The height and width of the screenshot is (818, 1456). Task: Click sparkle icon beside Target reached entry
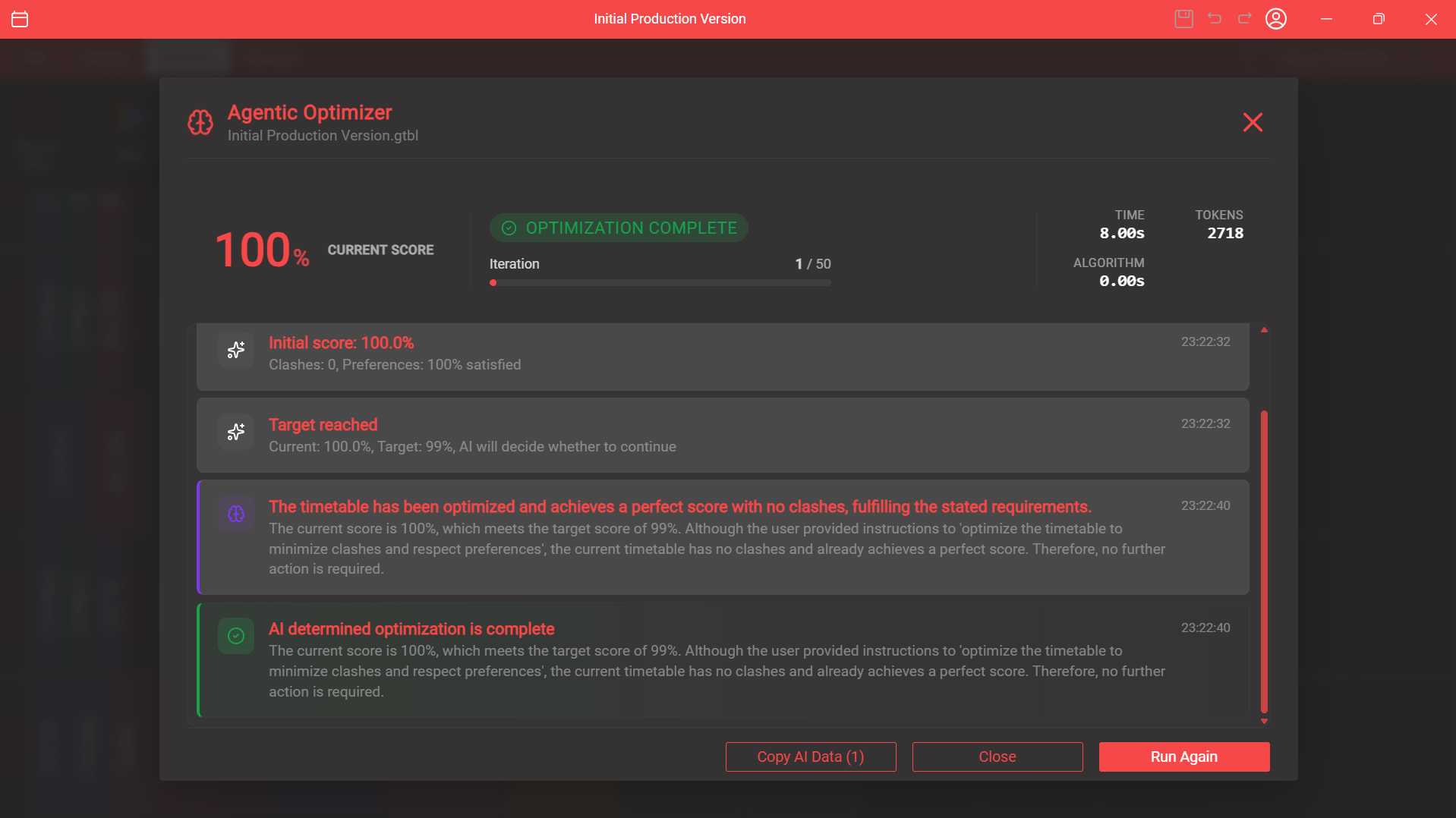coord(236,432)
